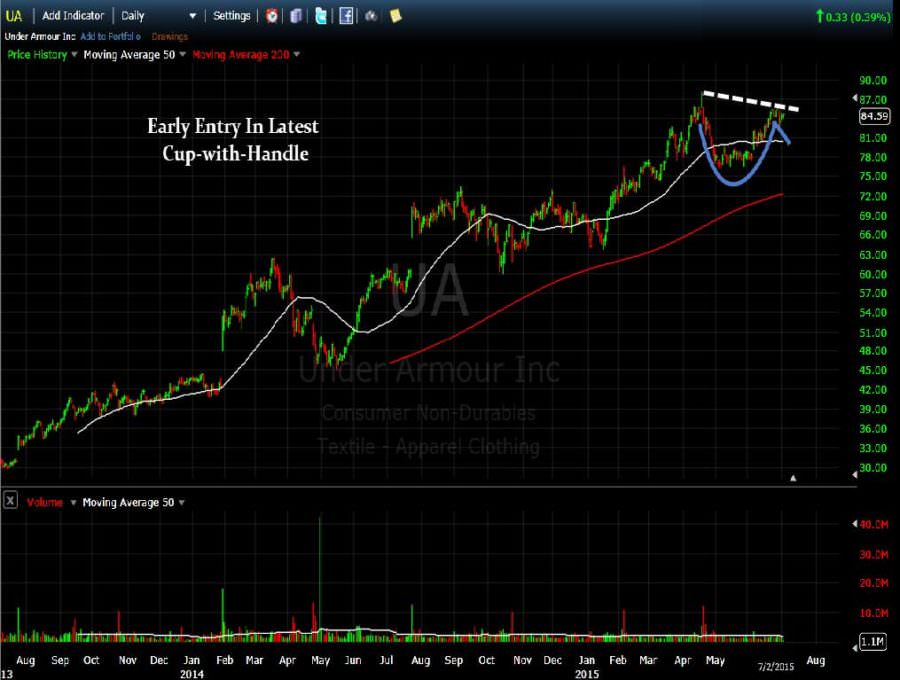Expand the Moving Average 50 price dropdown
This screenshot has height=680, width=900.
coord(183,54)
